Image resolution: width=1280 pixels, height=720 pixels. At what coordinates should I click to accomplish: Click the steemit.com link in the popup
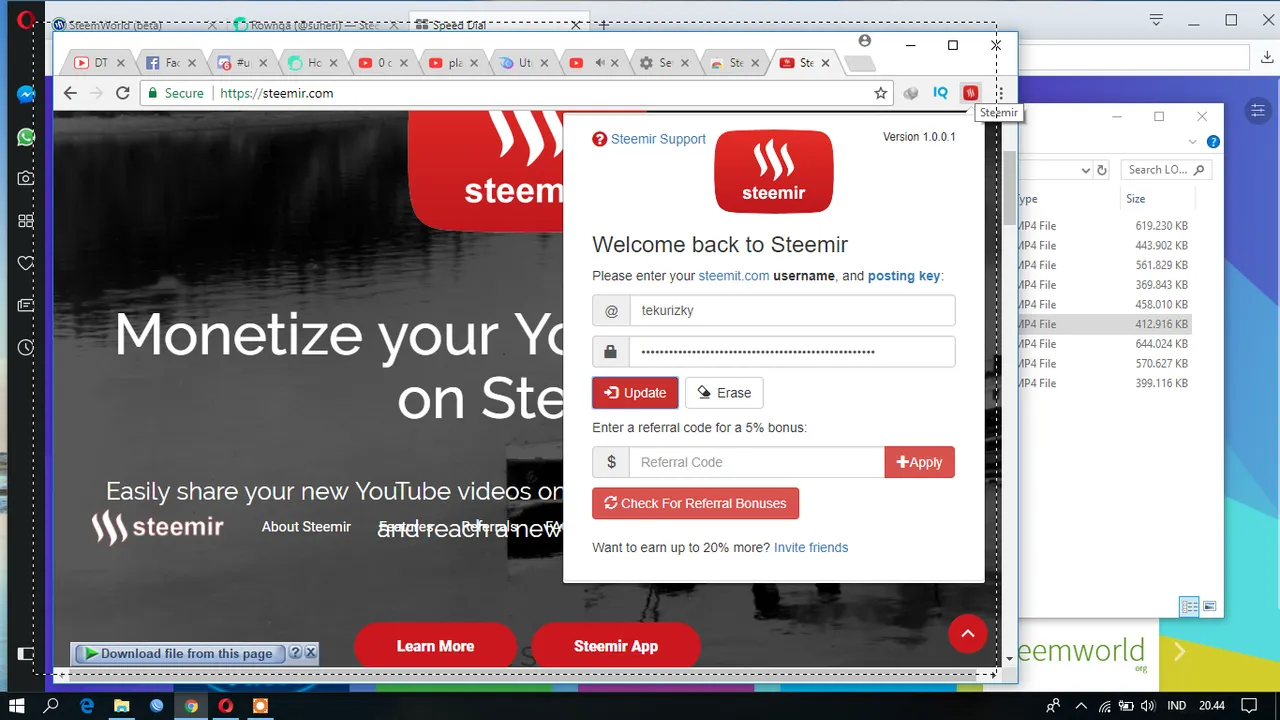pos(733,276)
